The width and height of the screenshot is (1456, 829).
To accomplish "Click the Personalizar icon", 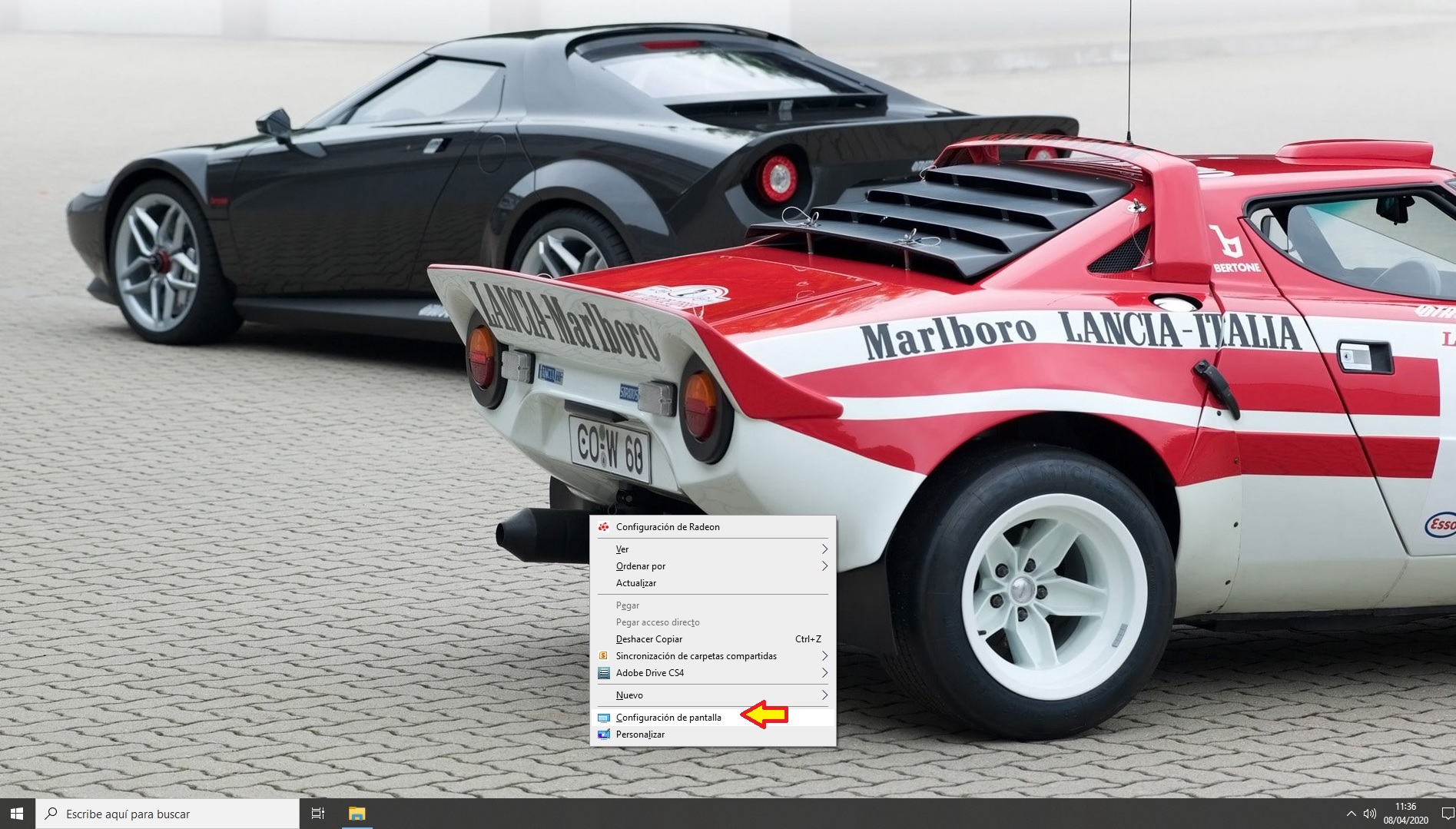I will [x=604, y=734].
